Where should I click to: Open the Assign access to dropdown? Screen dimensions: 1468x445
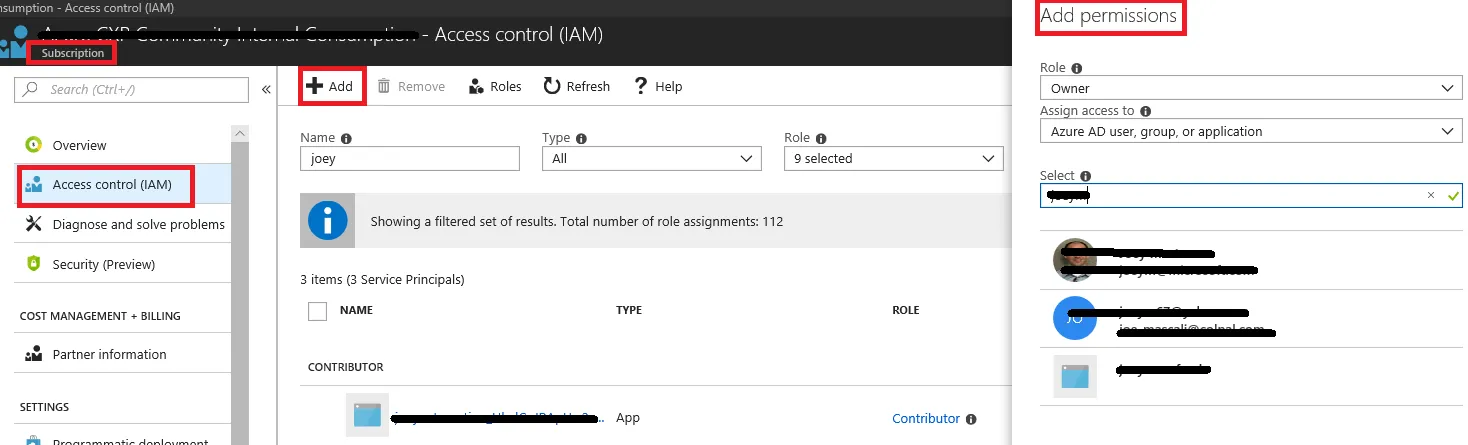[x=1250, y=131]
